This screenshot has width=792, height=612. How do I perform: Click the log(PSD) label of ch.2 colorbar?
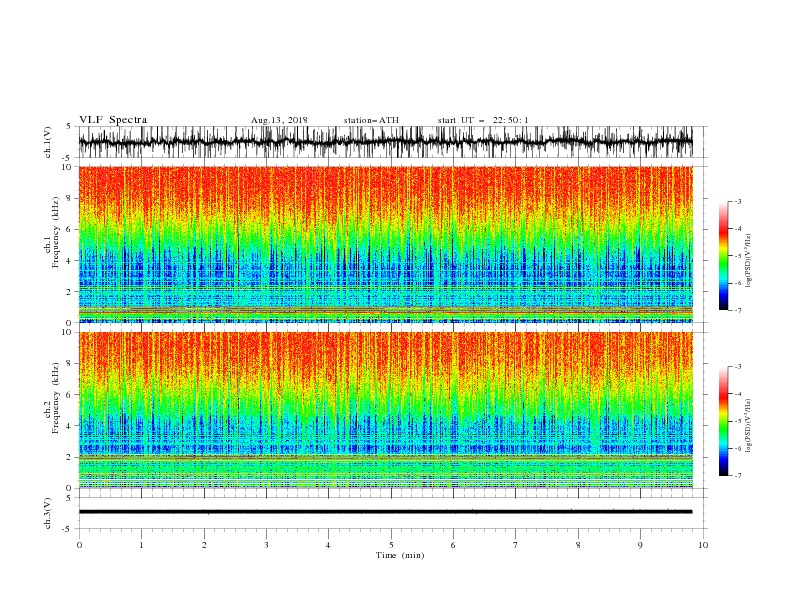pos(748,425)
